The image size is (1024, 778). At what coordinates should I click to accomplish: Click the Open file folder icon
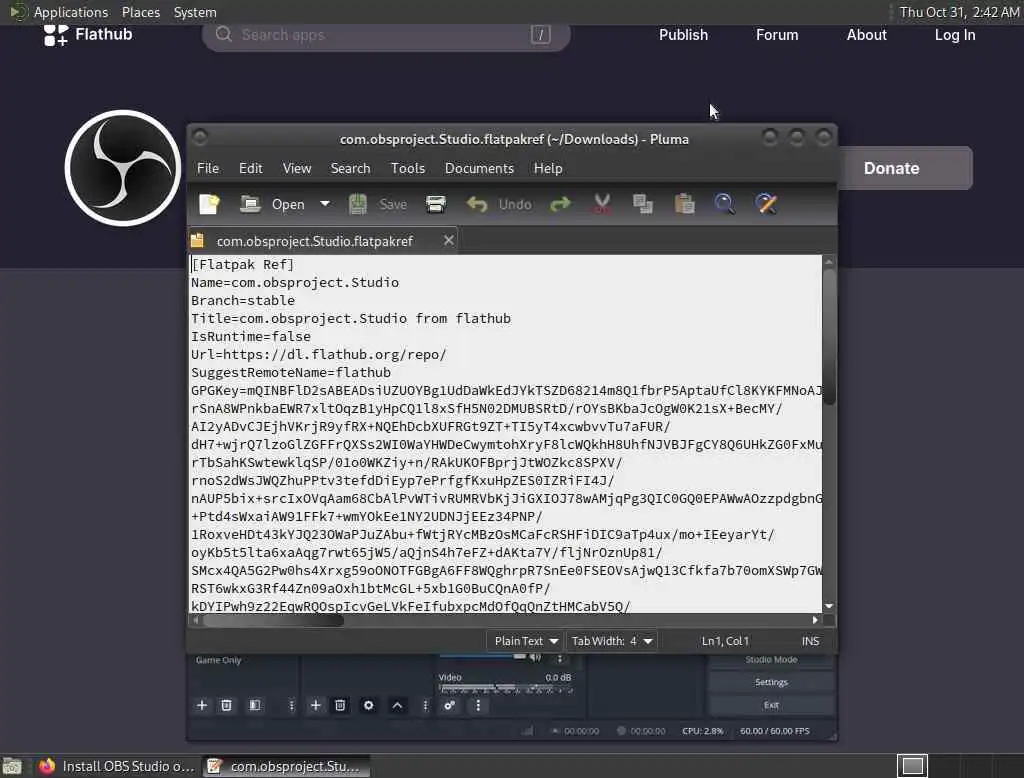pyautogui.click(x=249, y=204)
